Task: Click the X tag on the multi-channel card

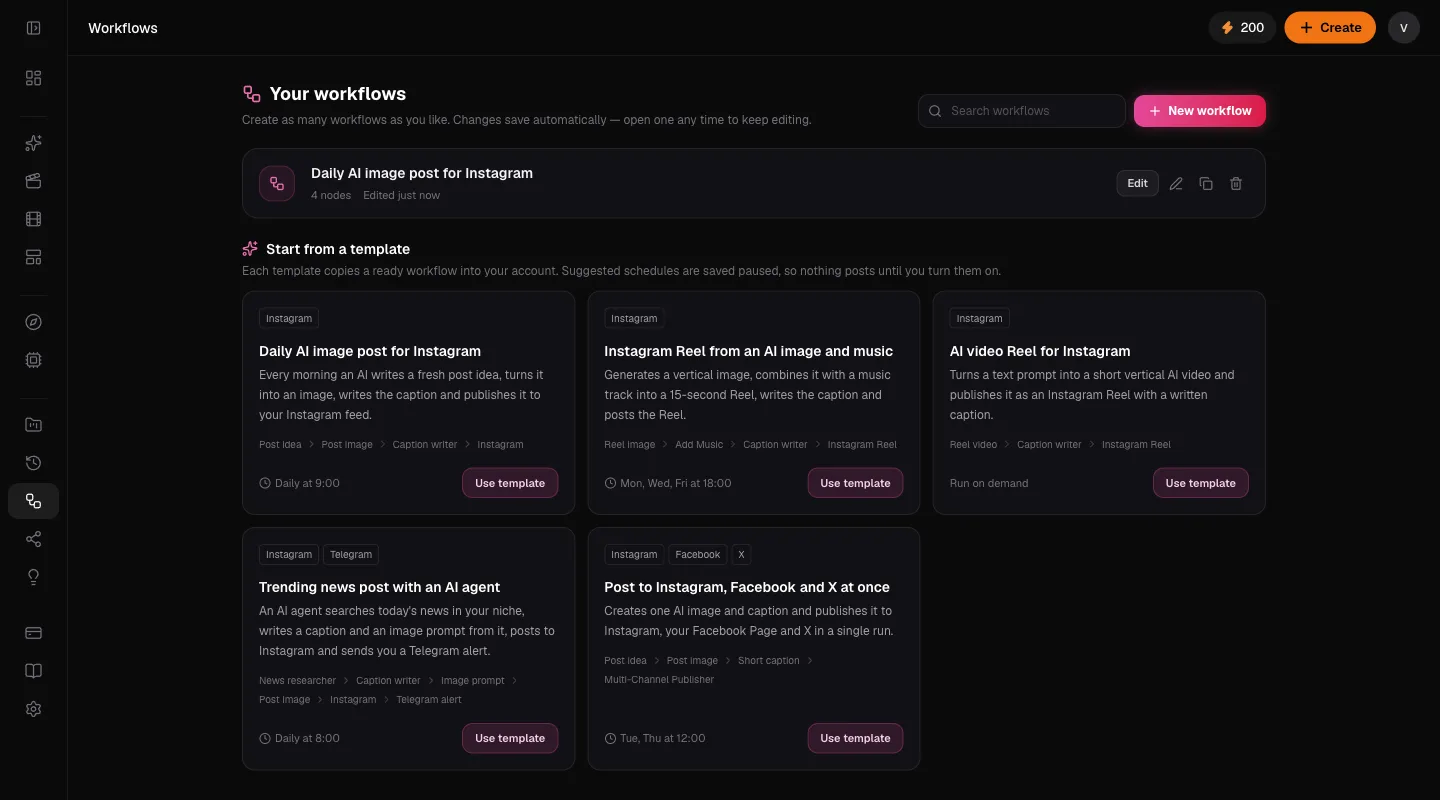Action: (x=741, y=554)
